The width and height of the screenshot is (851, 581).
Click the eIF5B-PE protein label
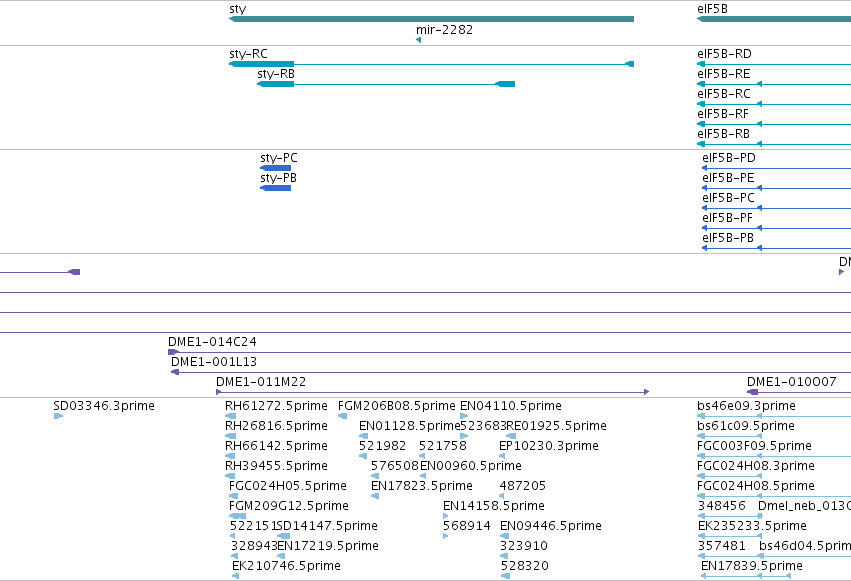(x=728, y=178)
